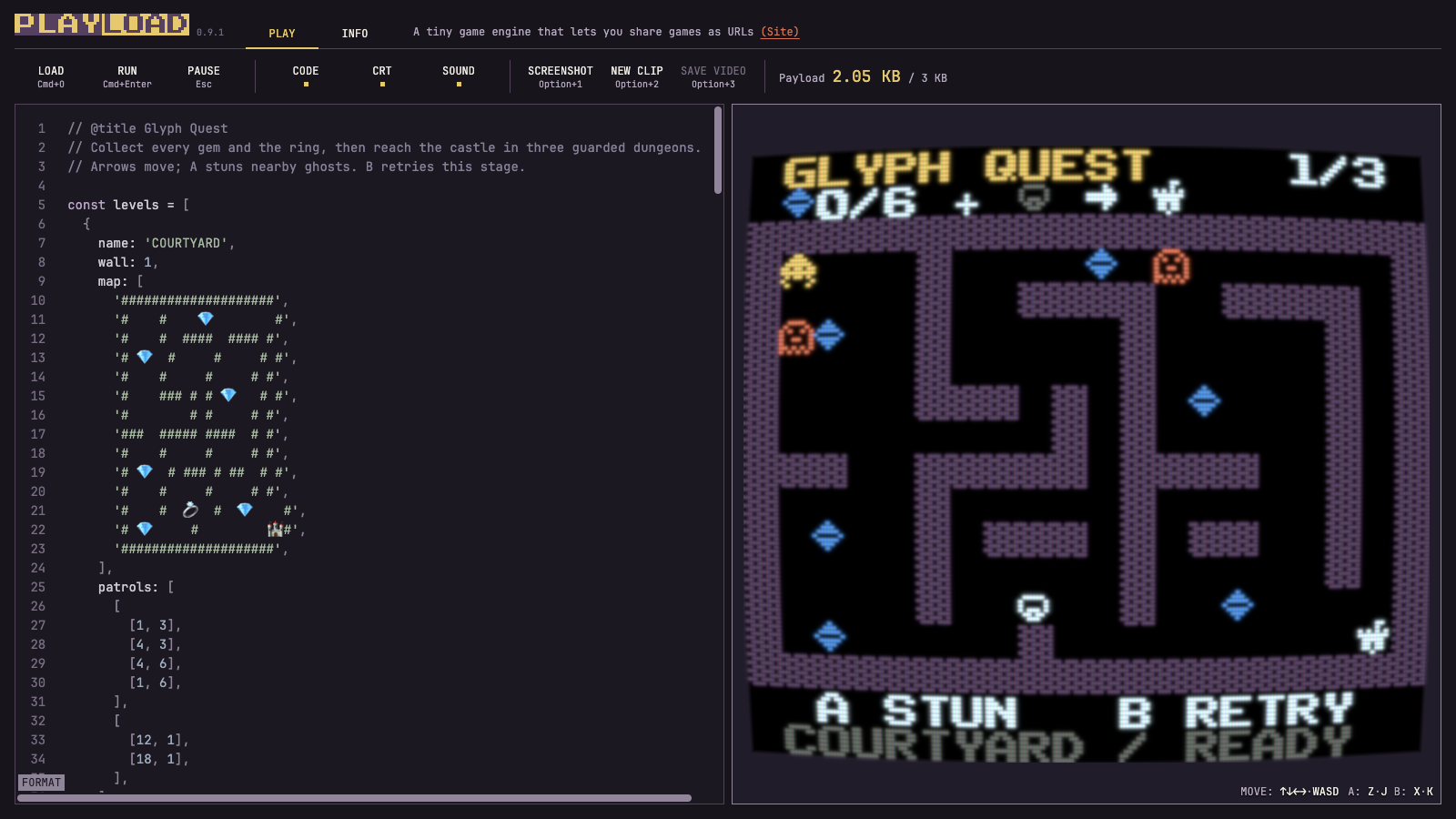Click the white ring item in the maze
1456x819 pixels.
pos(1033,607)
